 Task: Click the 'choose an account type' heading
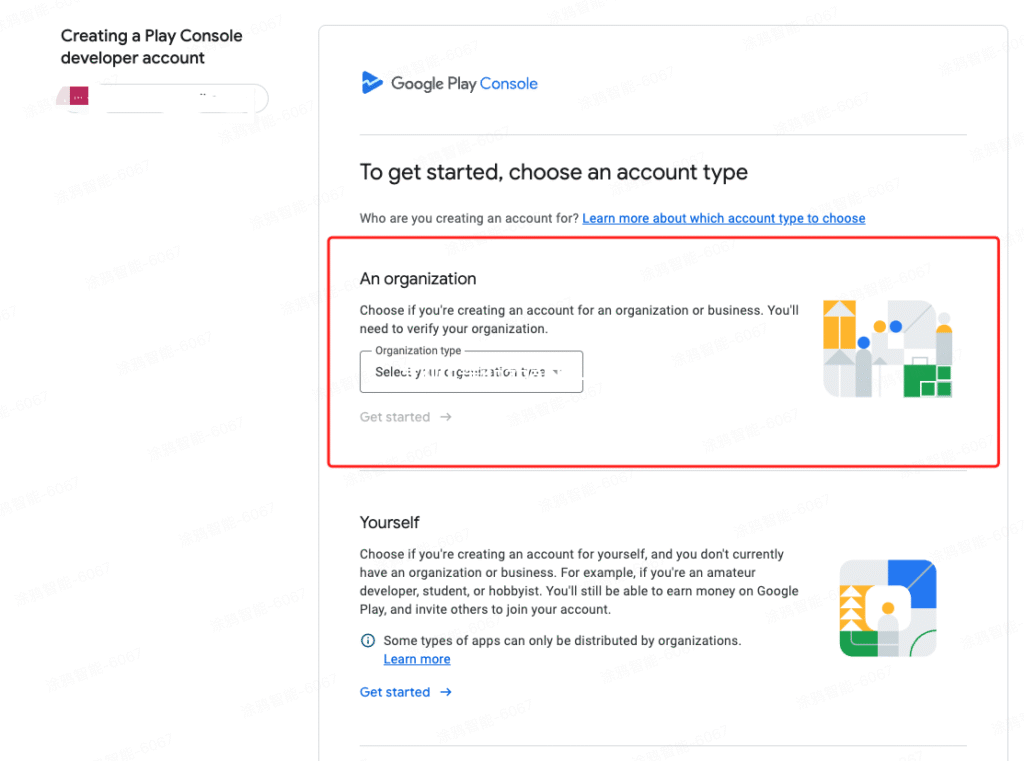coord(553,172)
